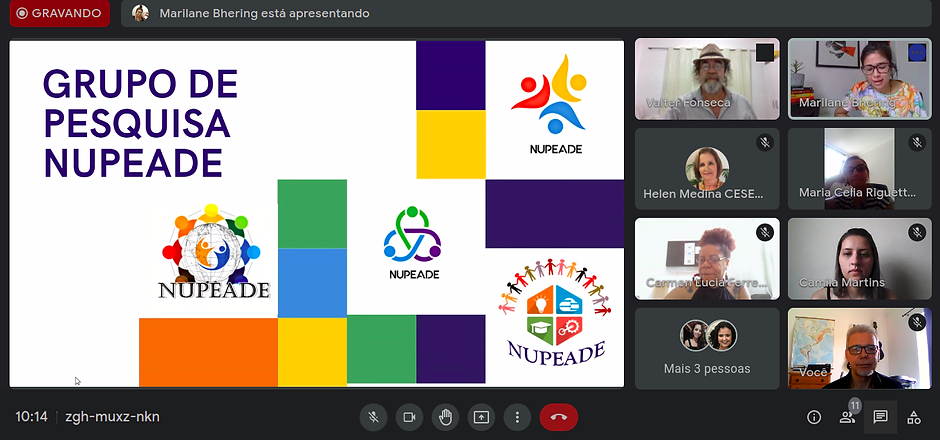Open the present screen button
940x440 pixels.
481,417
